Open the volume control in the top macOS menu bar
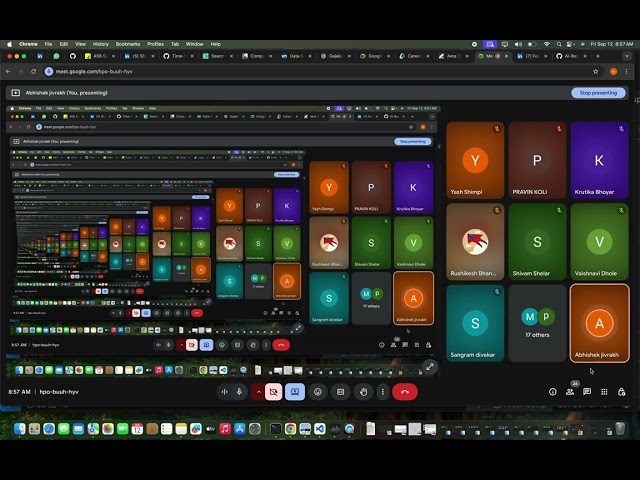The width and height of the screenshot is (640, 480). coord(518,44)
